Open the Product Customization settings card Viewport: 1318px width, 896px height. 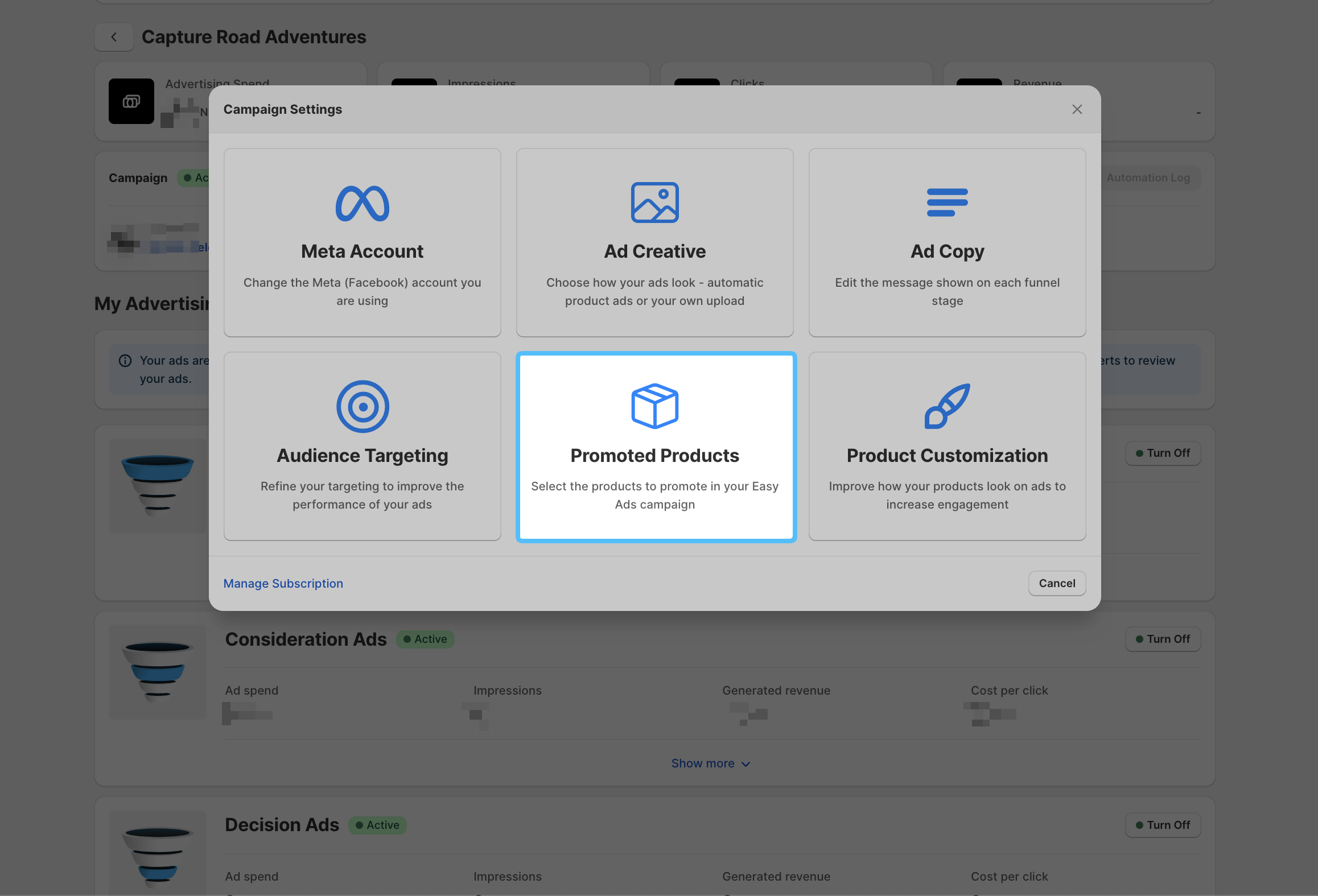(947, 447)
